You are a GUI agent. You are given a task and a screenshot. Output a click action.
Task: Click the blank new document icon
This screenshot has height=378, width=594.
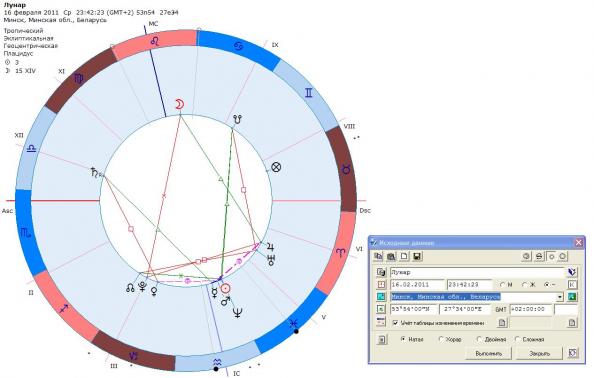(404, 256)
